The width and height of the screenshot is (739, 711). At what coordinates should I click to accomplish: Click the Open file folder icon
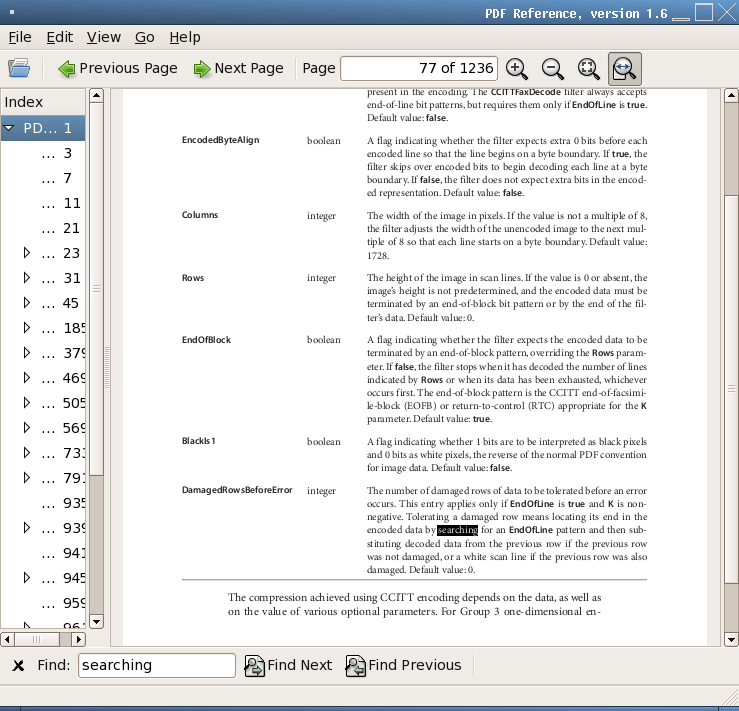click(x=19, y=68)
